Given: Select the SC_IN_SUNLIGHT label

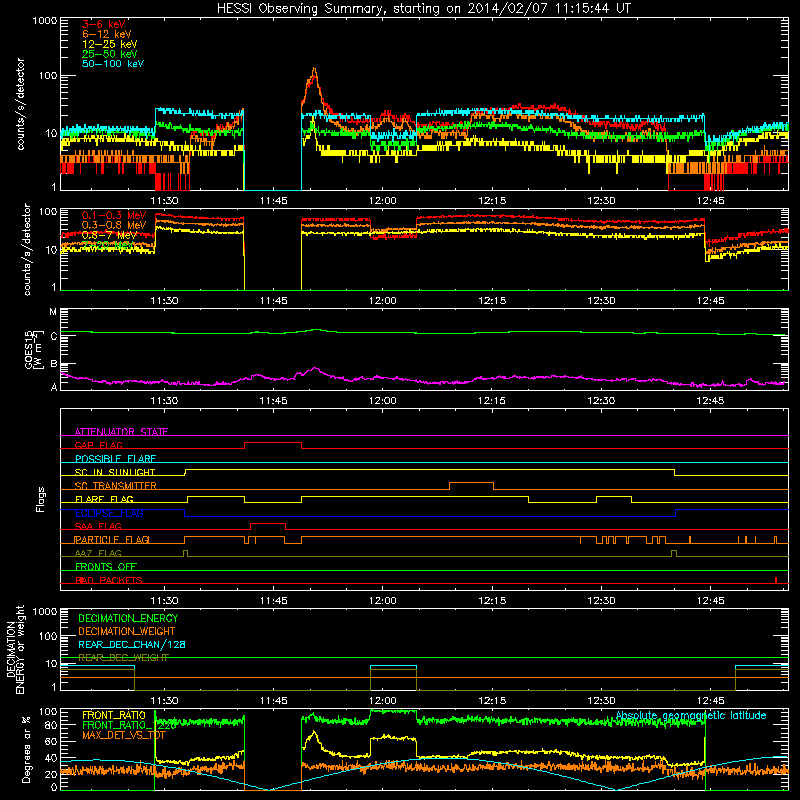Looking at the screenshot, I should 115,472.
